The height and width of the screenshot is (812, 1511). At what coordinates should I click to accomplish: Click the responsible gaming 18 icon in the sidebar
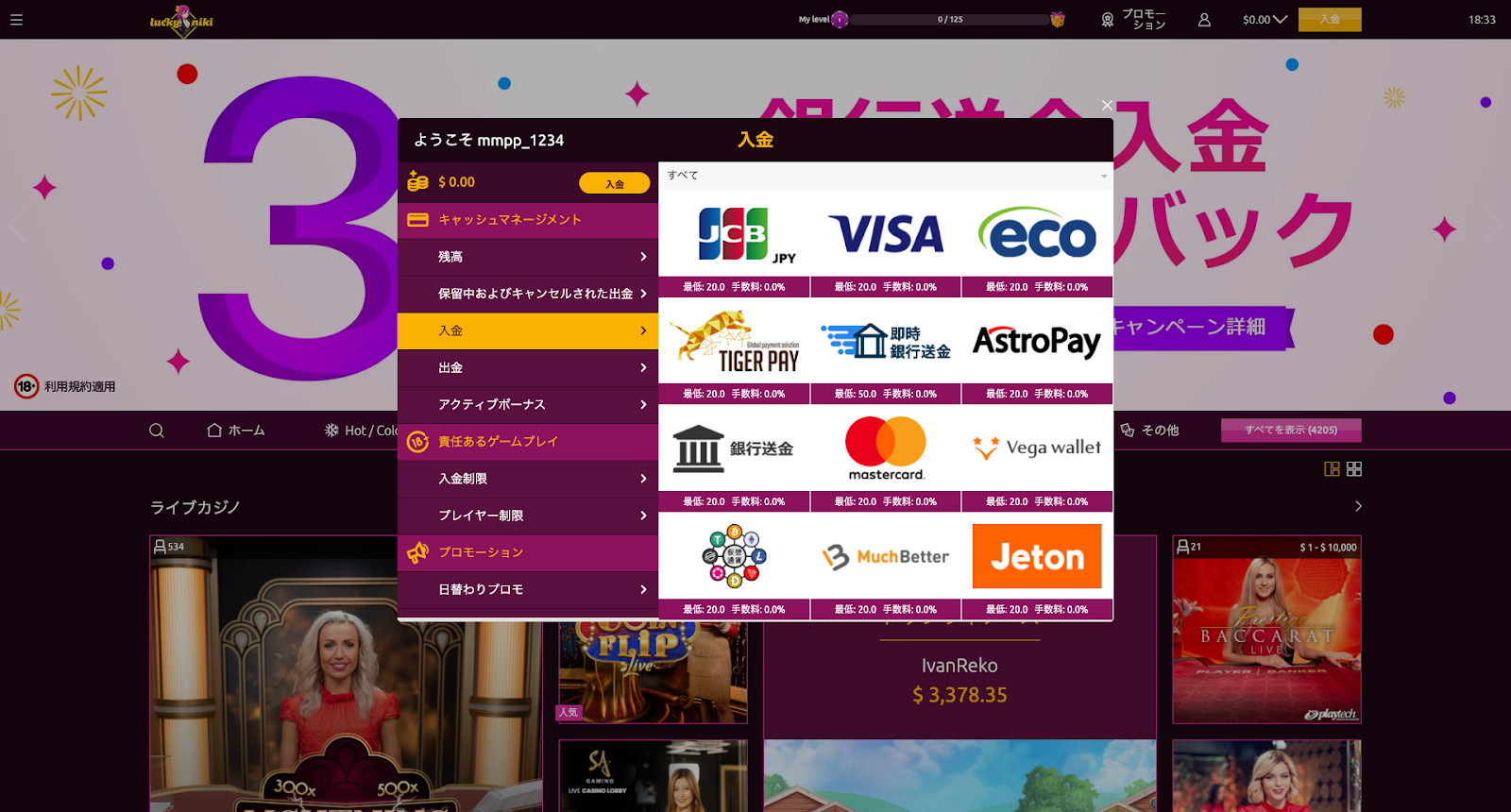click(x=417, y=442)
